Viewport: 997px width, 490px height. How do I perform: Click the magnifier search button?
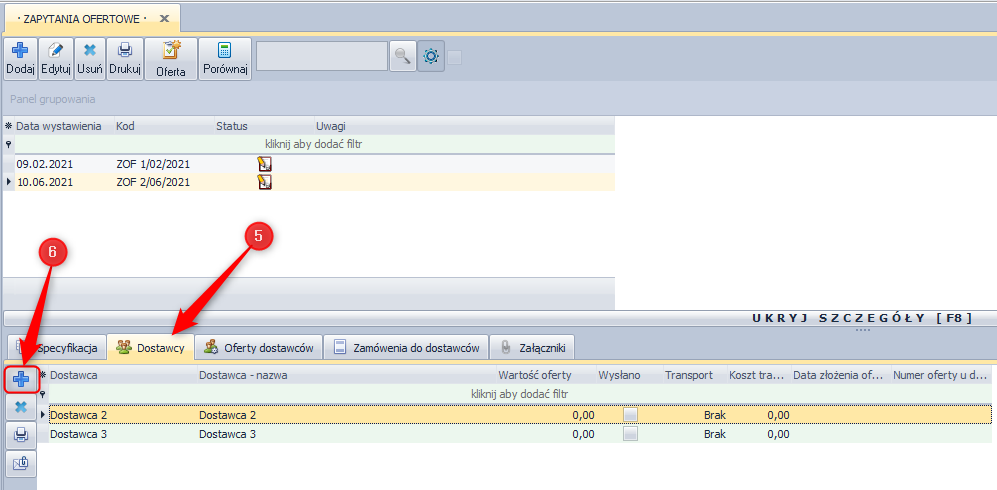[402, 57]
